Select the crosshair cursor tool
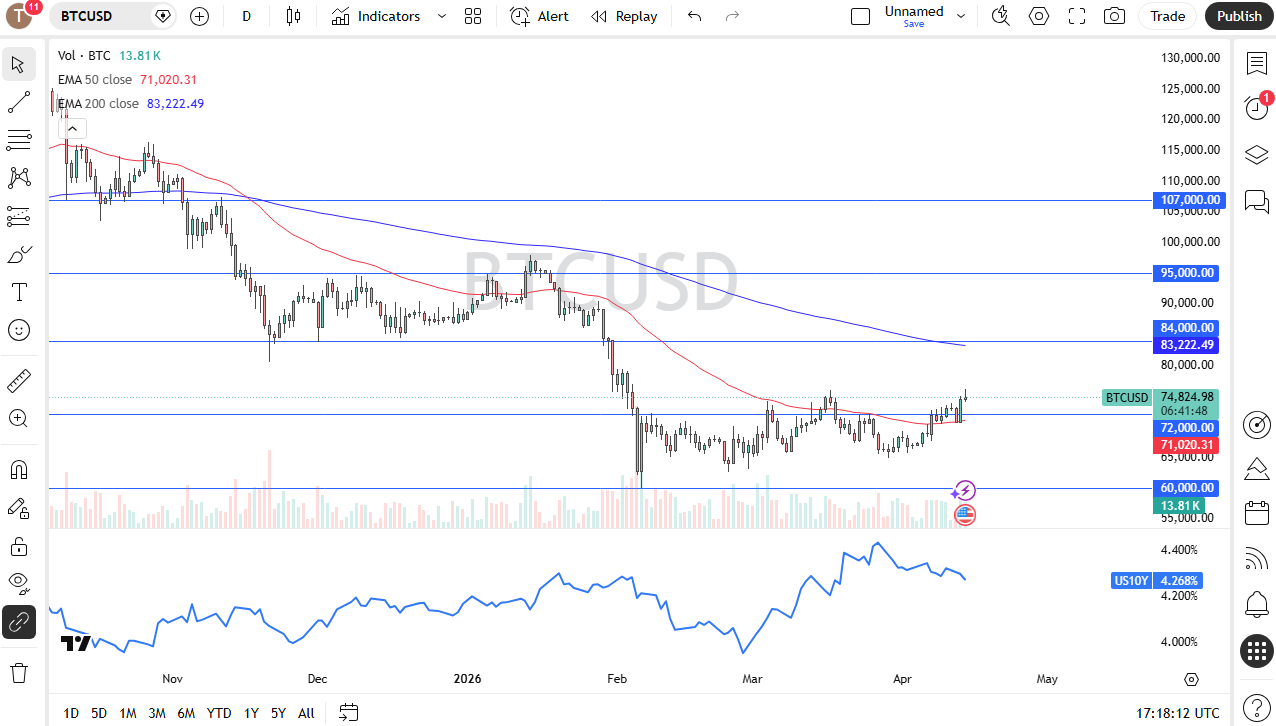This screenshot has height=726, width=1276. [18, 64]
